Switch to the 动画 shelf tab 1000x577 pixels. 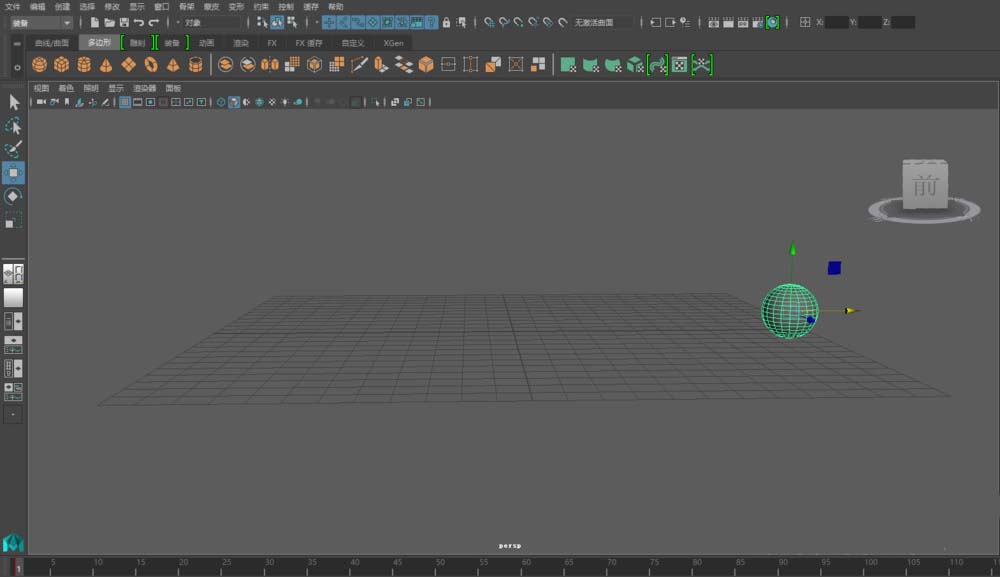[206, 43]
